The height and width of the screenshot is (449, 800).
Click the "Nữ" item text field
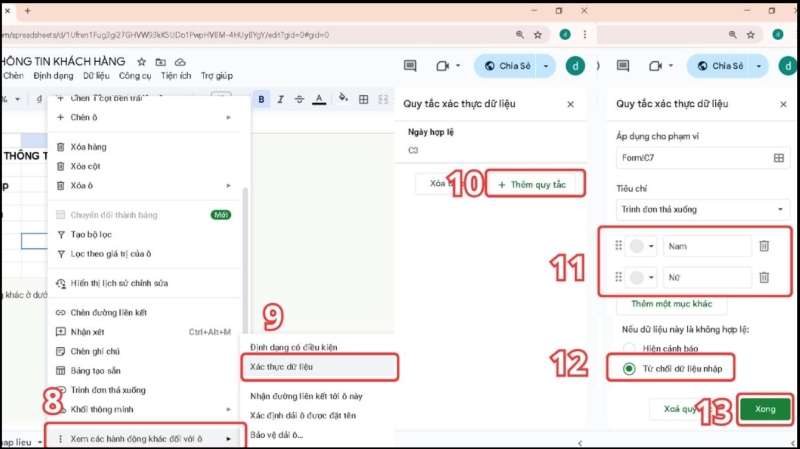[x=706, y=277]
